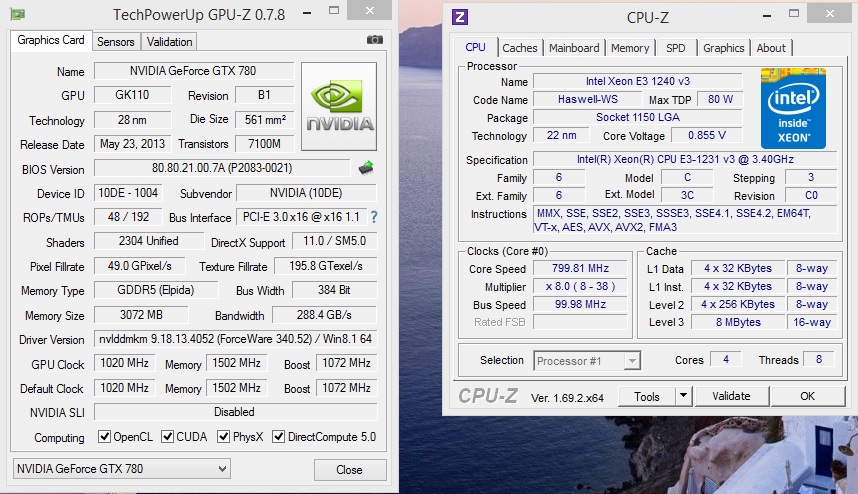858x494 pixels.
Task: Open the SPD tab in CPU-Z
Action: [x=676, y=48]
